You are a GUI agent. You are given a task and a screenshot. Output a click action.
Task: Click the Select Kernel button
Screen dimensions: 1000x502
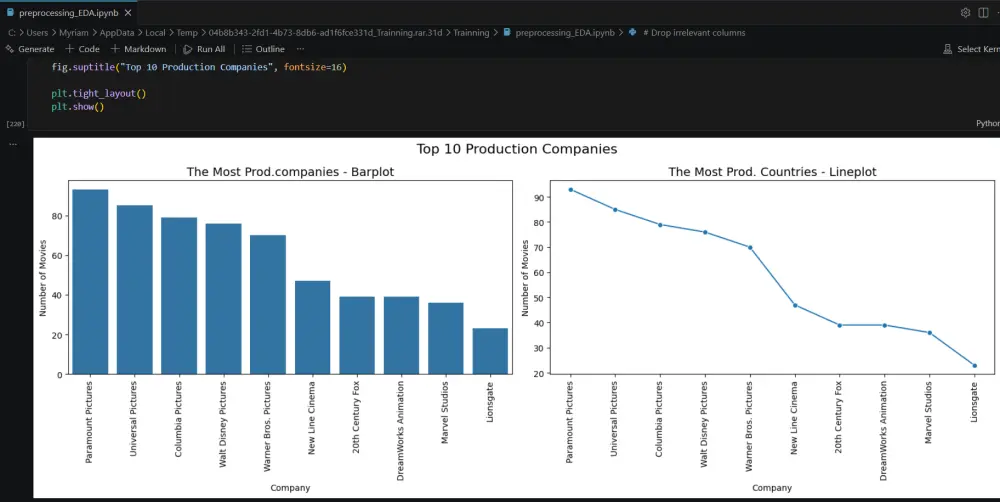click(971, 49)
